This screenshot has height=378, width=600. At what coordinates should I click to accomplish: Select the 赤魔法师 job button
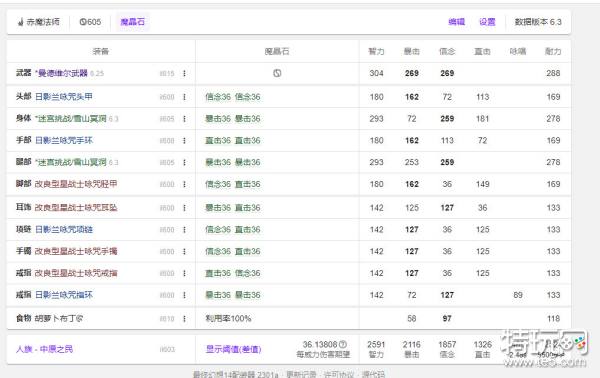(39, 22)
